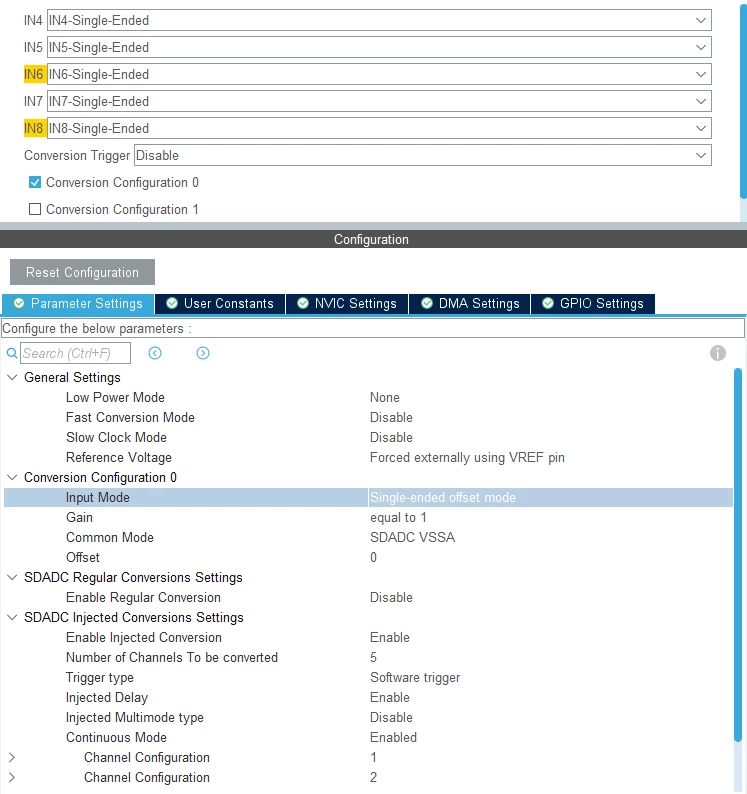The width and height of the screenshot is (747, 794).
Task: Select the Common Mode row
Action: pyautogui.click(x=368, y=537)
